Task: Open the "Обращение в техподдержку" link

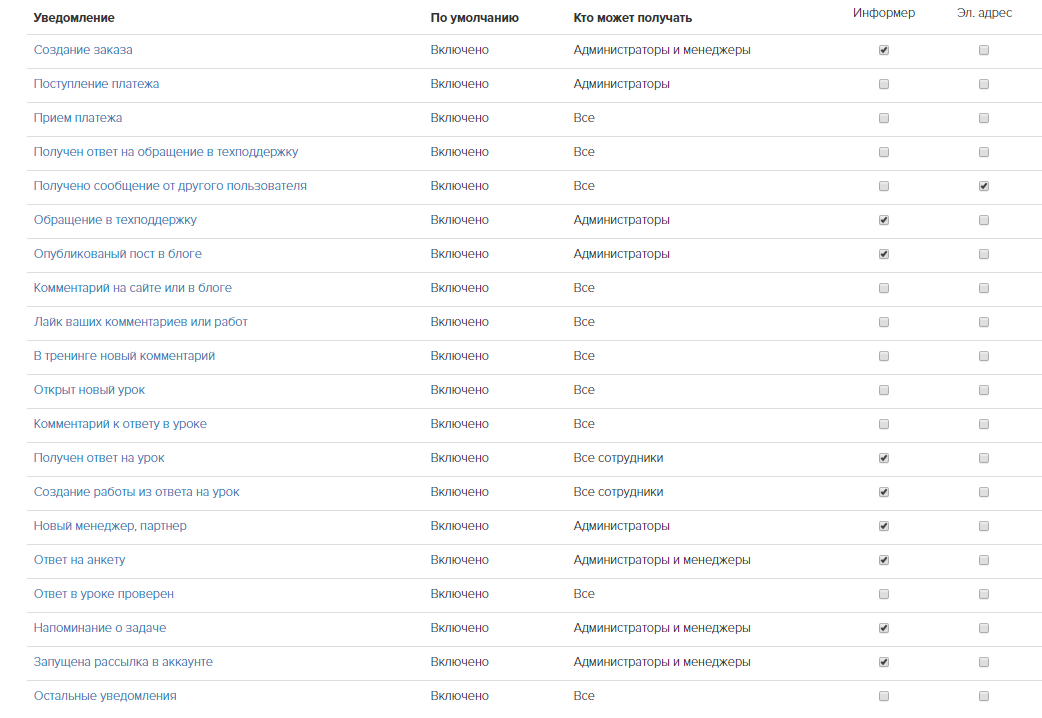Action: tap(115, 219)
